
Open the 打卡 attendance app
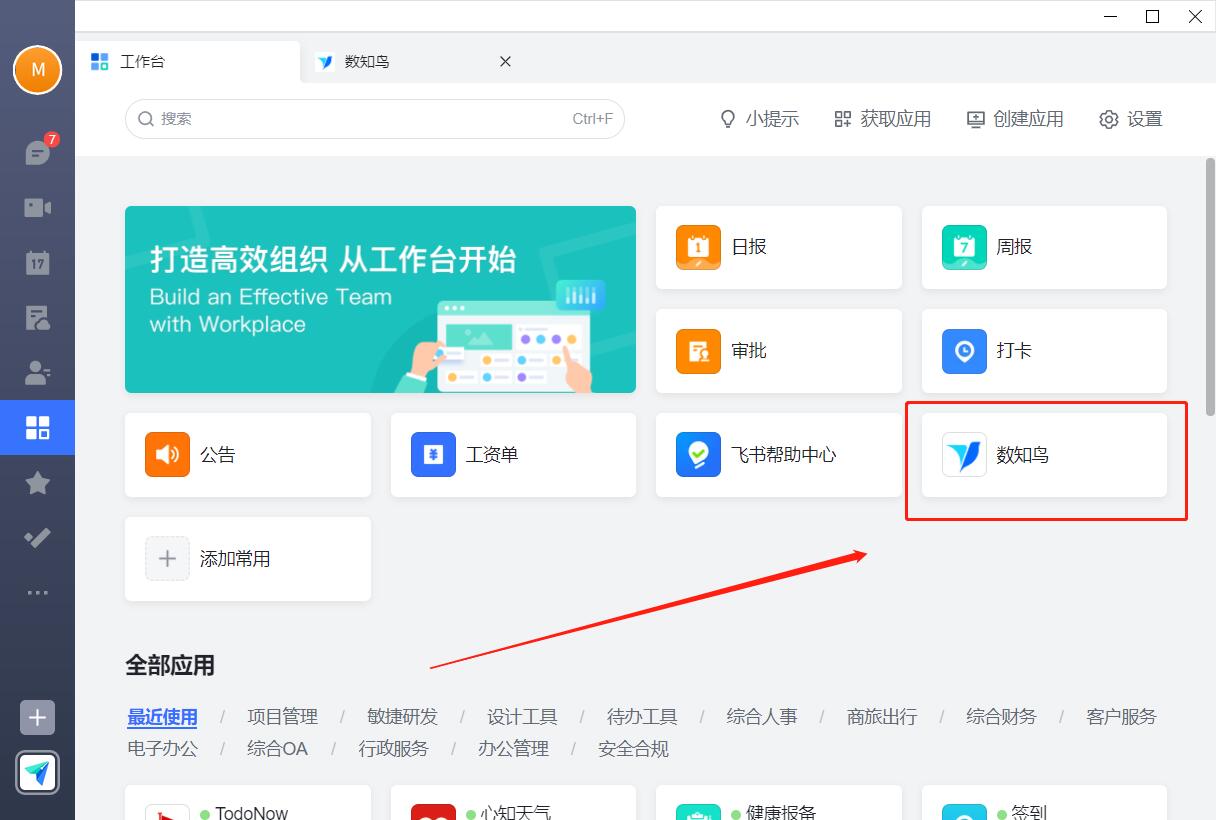point(1044,351)
